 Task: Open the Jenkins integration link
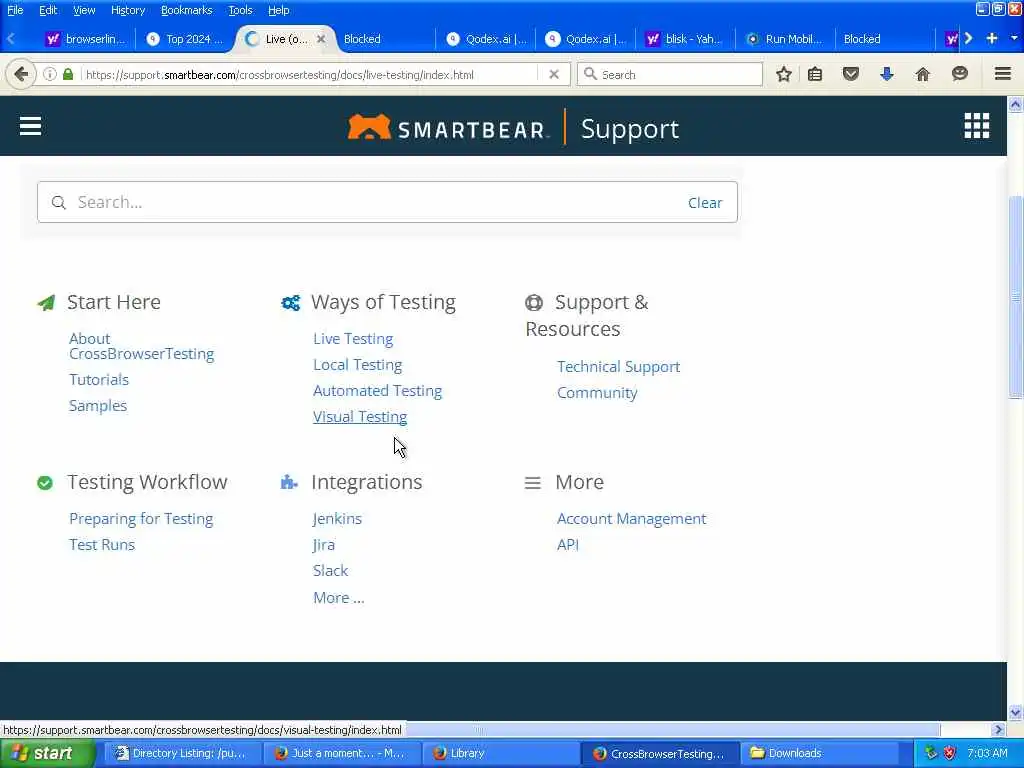click(x=337, y=519)
